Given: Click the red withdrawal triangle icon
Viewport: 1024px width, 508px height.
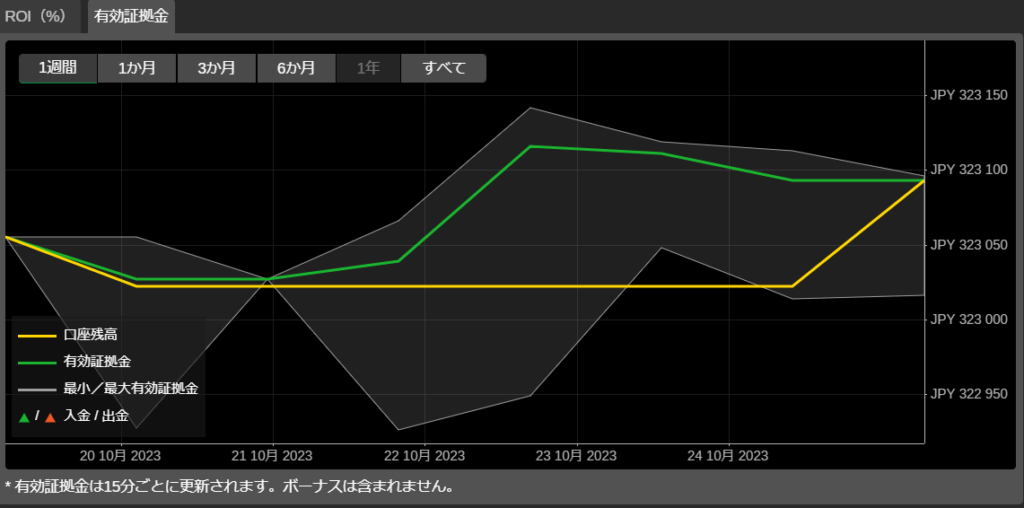Looking at the screenshot, I should (50, 416).
